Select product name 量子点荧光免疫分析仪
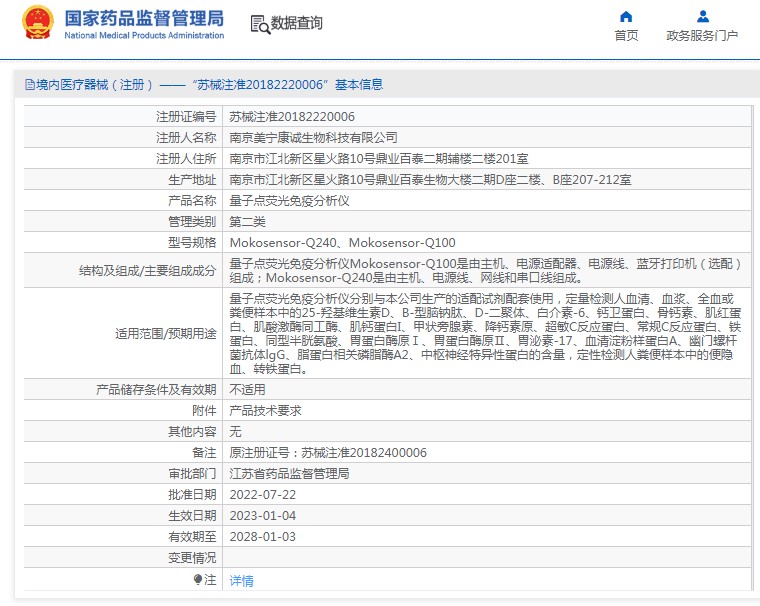 coord(289,201)
